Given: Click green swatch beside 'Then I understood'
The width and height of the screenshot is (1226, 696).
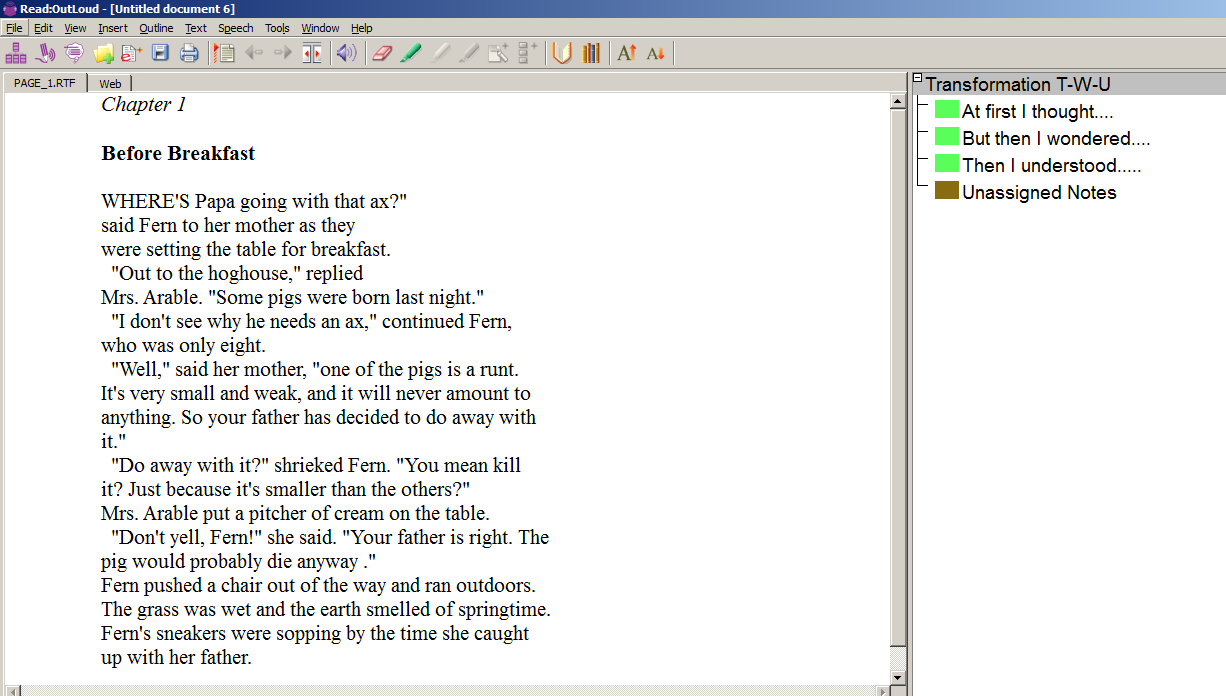Looking at the screenshot, I should tap(947, 164).
